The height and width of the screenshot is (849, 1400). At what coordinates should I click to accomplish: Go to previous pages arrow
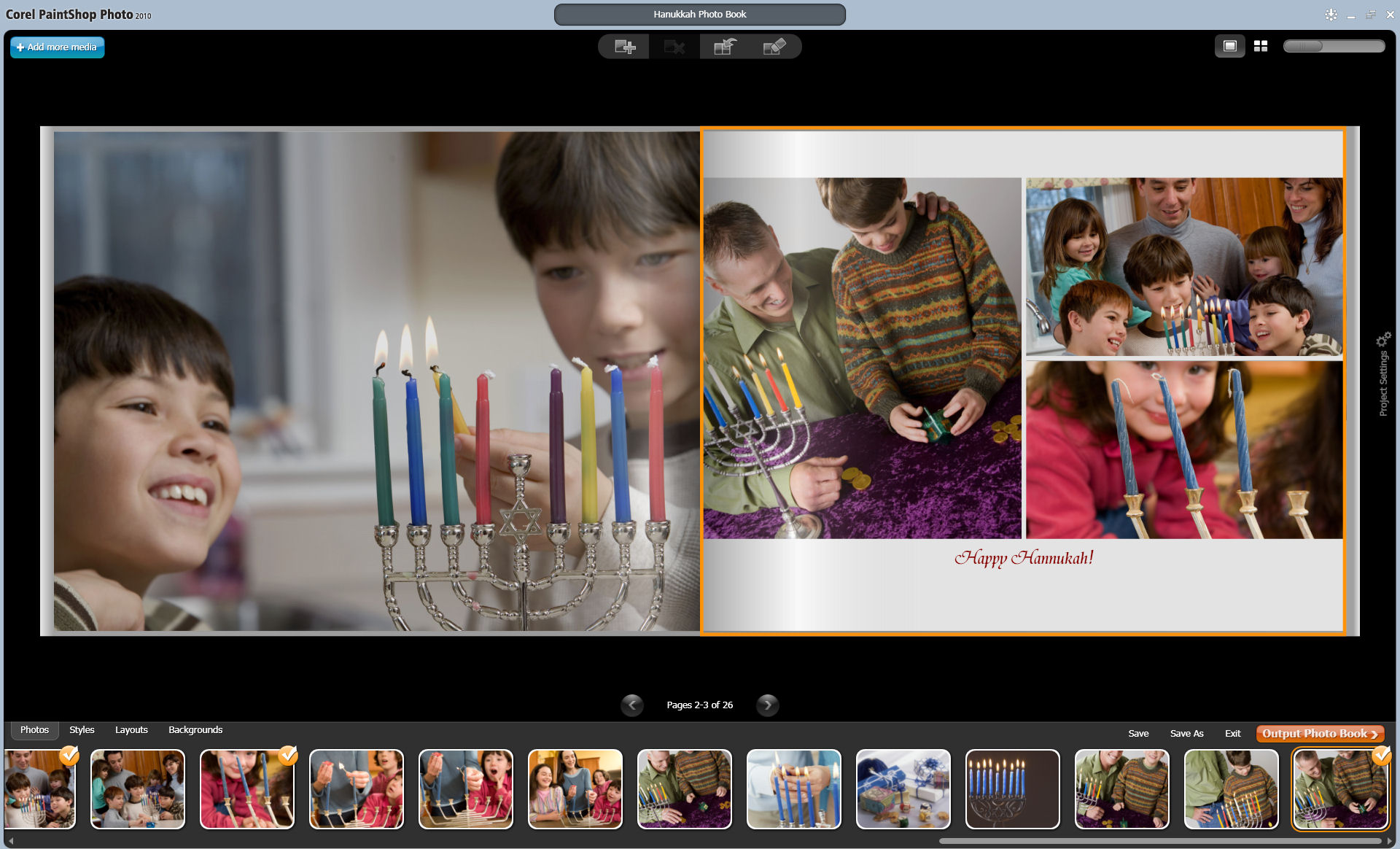click(x=632, y=705)
